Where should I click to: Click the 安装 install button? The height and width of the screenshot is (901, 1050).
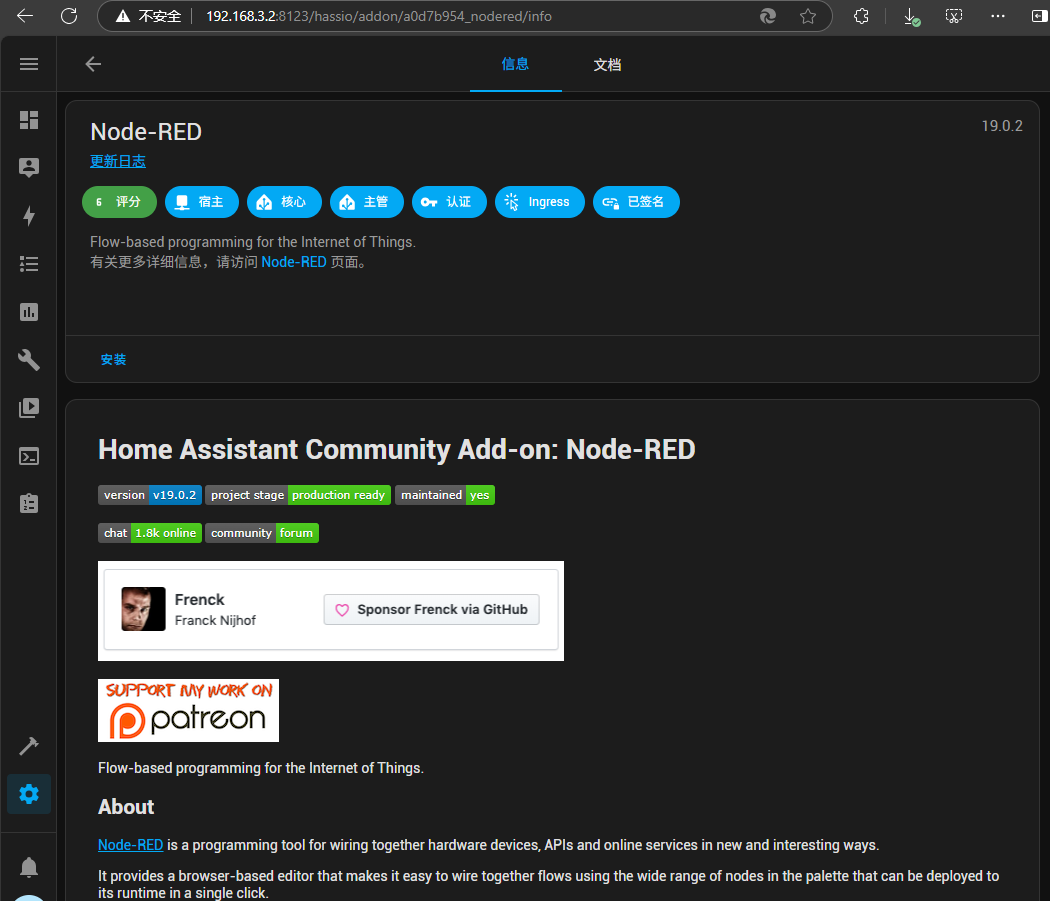click(113, 359)
